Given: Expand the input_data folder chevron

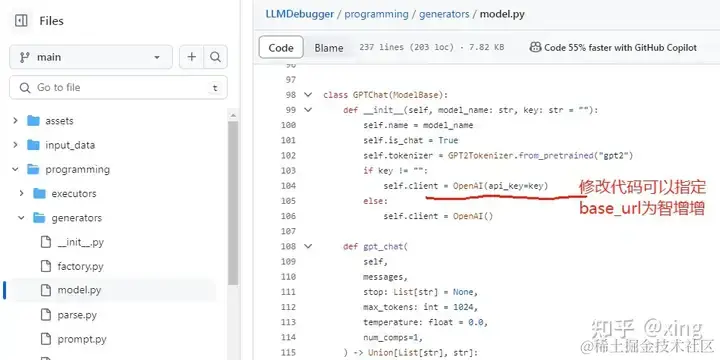Looking at the screenshot, I should 15,145.
